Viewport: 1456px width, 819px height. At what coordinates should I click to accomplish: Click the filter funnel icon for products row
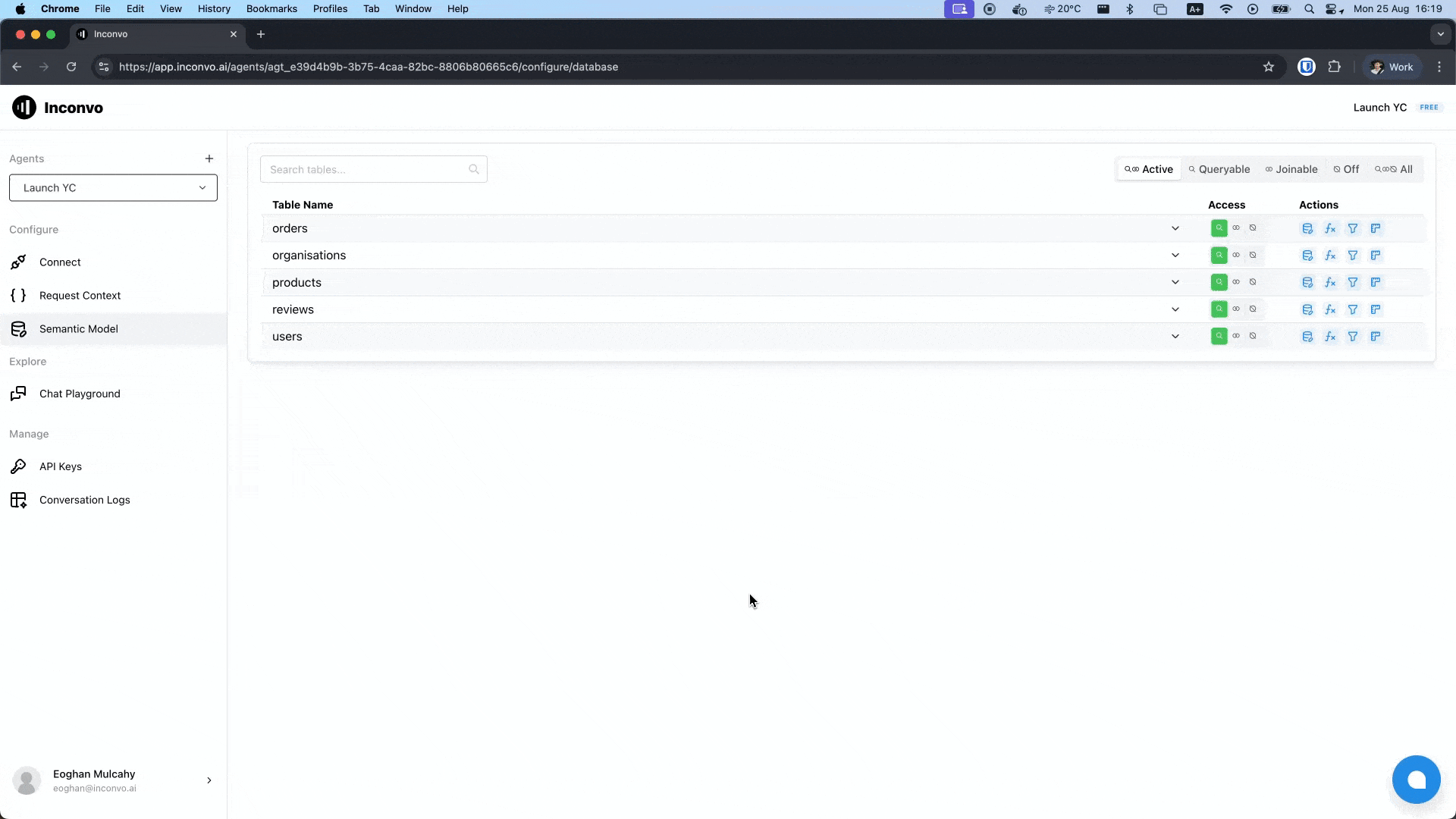pyautogui.click(x=1353, y=282)
